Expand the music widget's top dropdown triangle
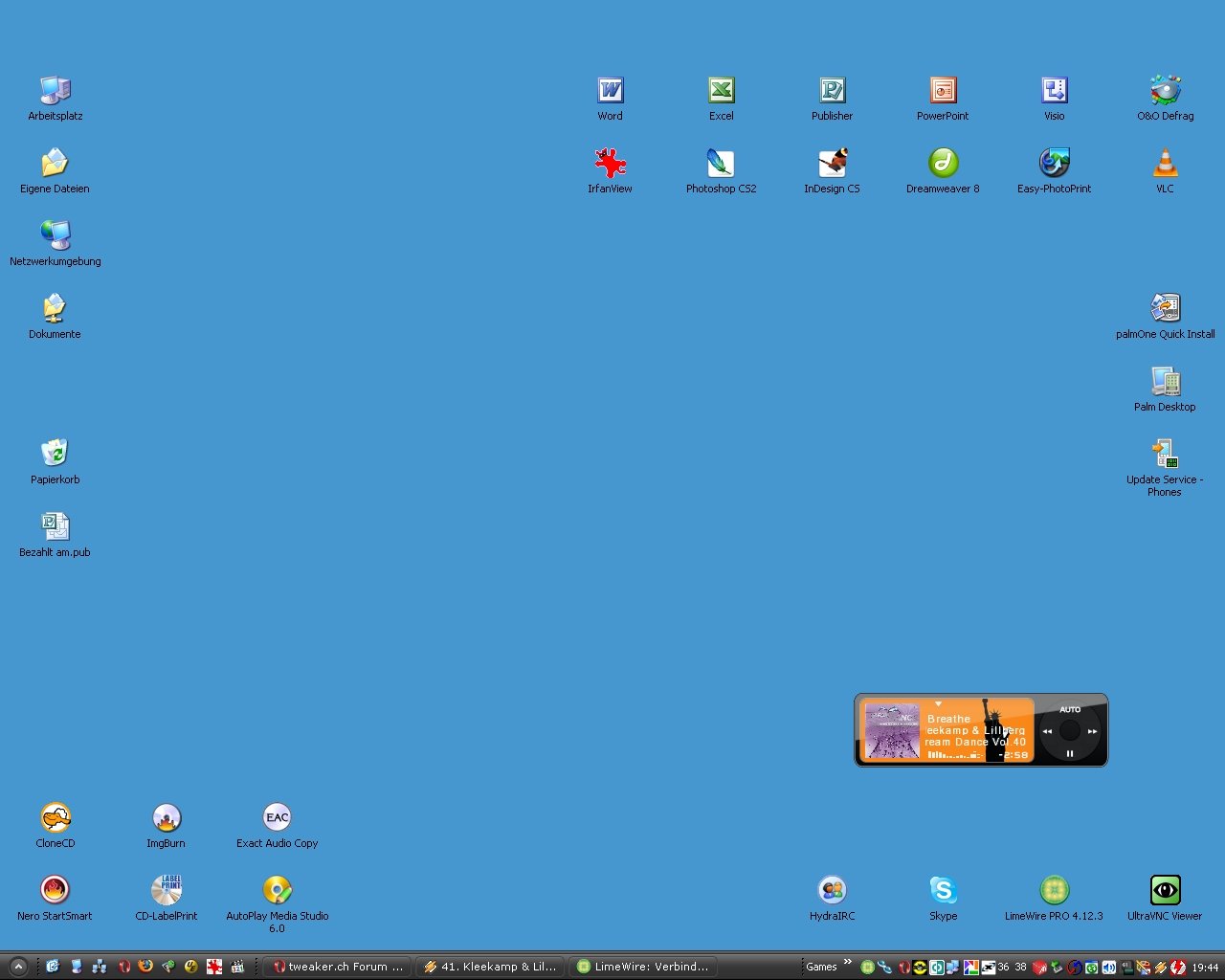 (938, 704)
